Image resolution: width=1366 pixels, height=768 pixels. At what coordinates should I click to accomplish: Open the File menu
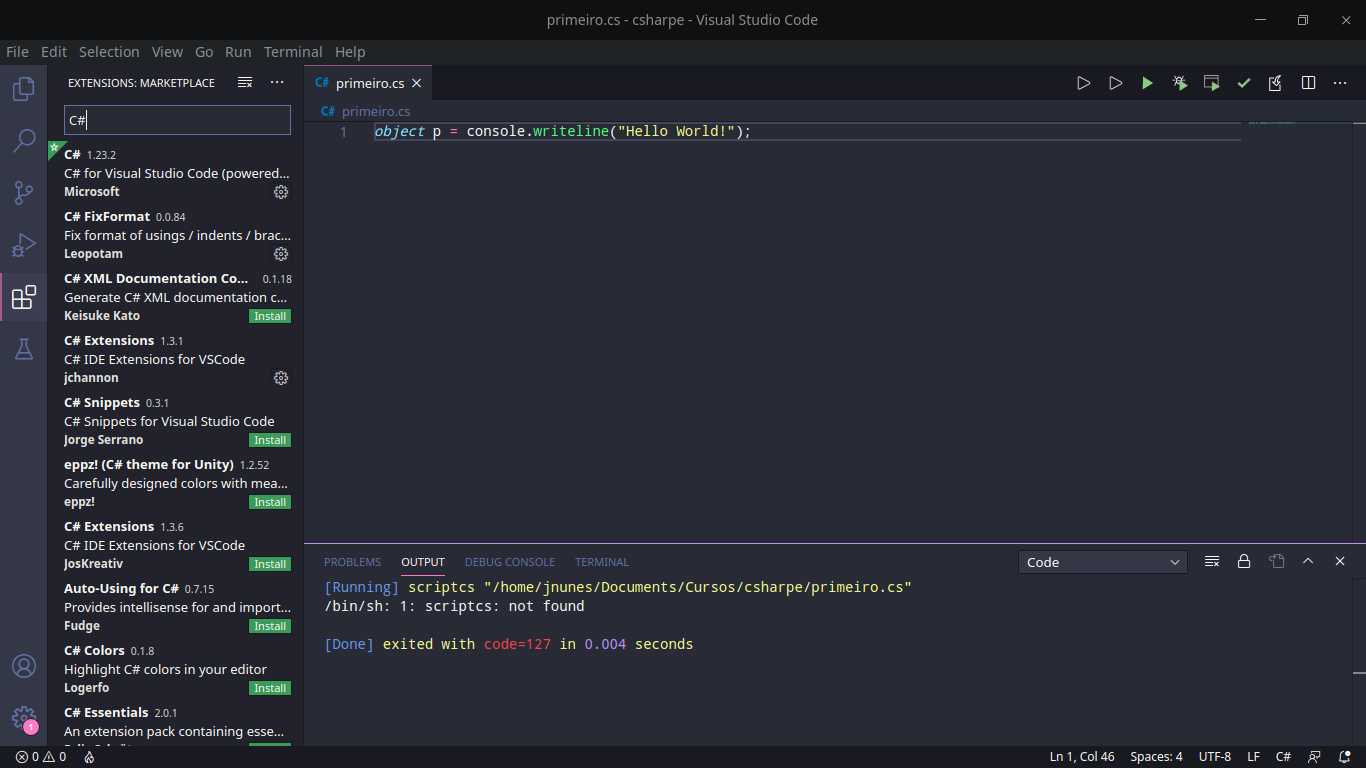17,52
